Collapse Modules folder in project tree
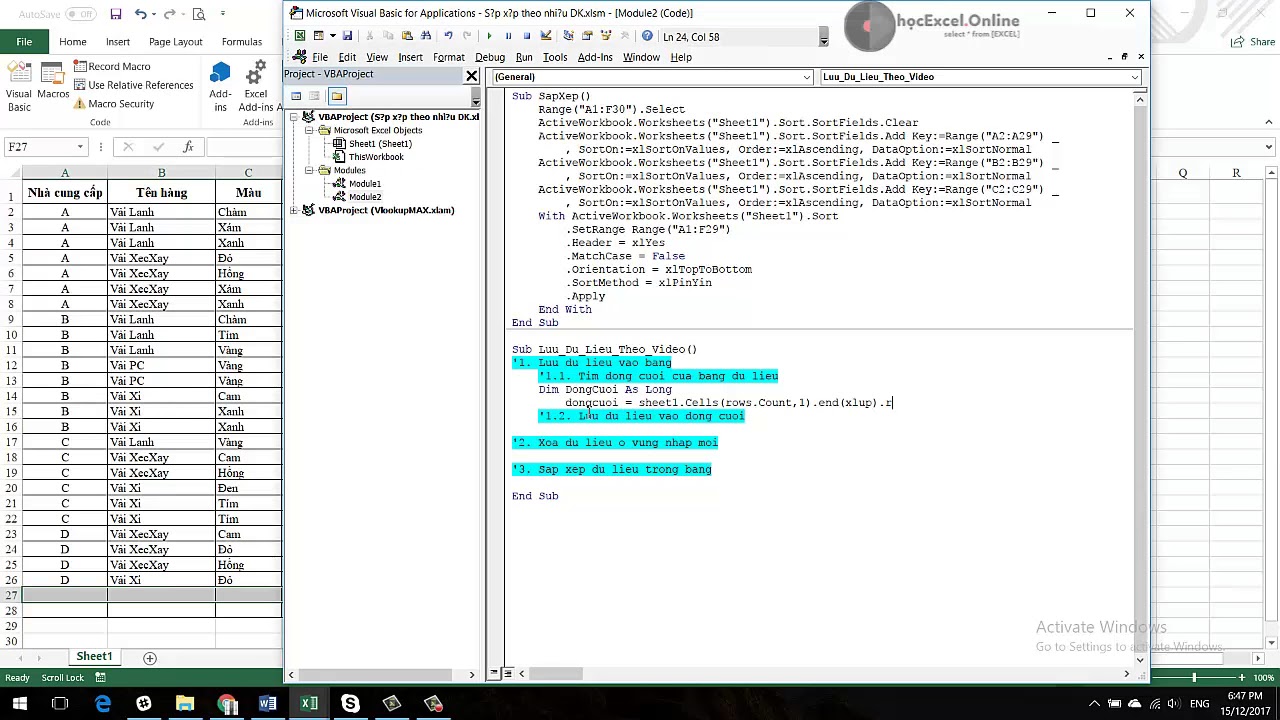The height and width of the screenshot is (720, 1280). [x=310, y=170]
